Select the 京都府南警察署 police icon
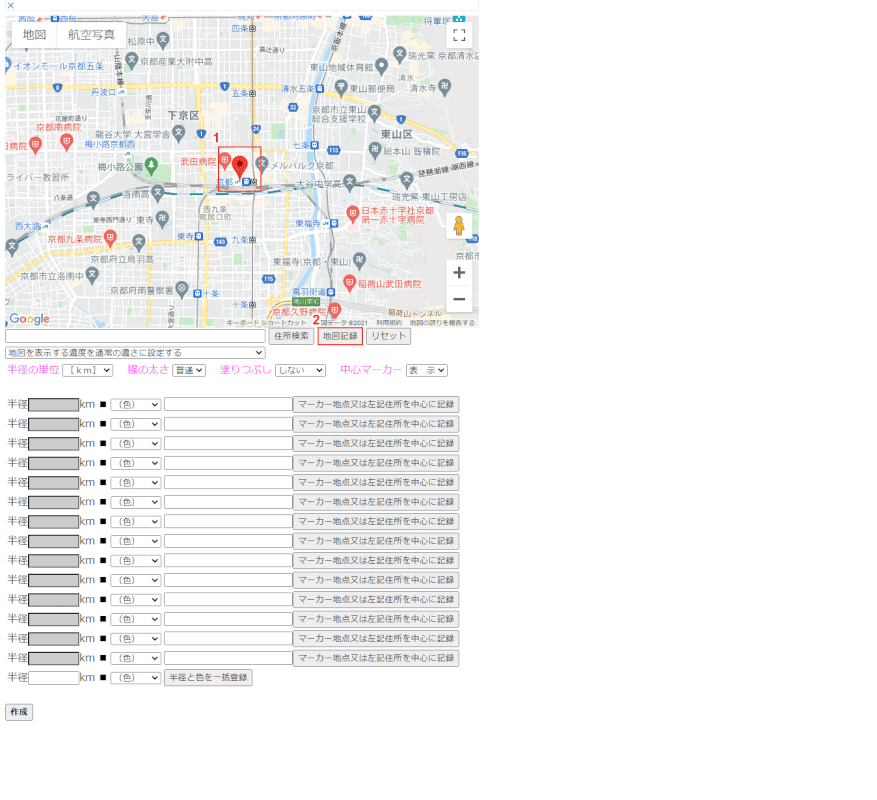Image resolution: width=877 pixels, height=800 pixels. pos(182,289)
